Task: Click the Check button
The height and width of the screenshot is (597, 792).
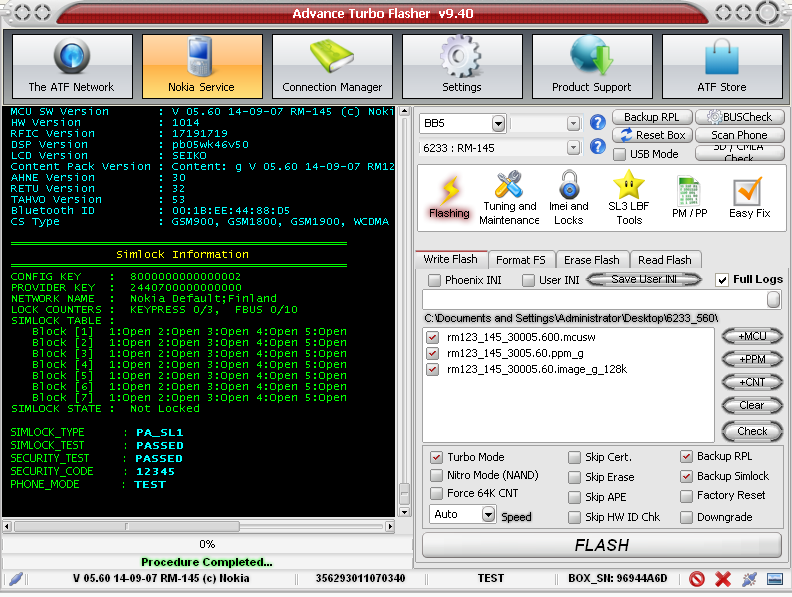Action: (752, 431)
